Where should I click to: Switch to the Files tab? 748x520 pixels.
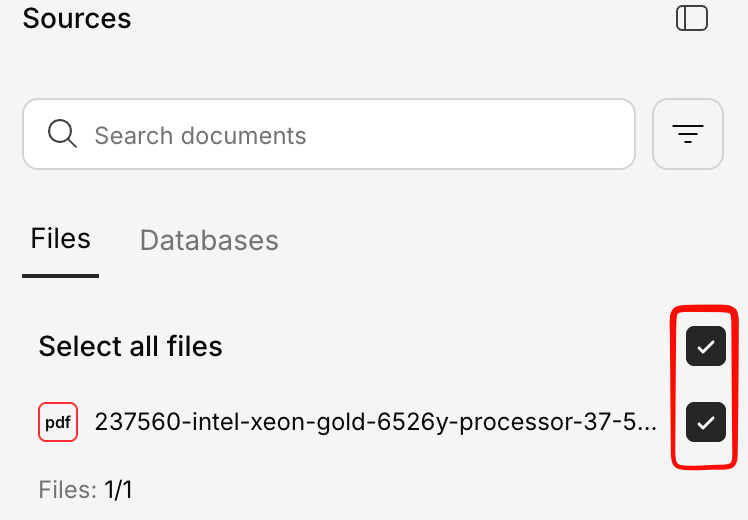(x=61, y=239)
